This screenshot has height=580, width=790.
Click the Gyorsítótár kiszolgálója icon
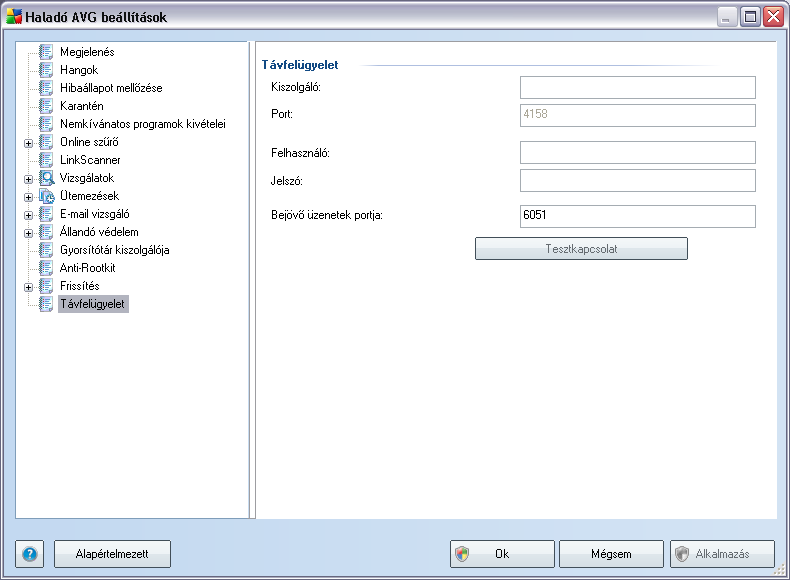(x=46, y=250)
